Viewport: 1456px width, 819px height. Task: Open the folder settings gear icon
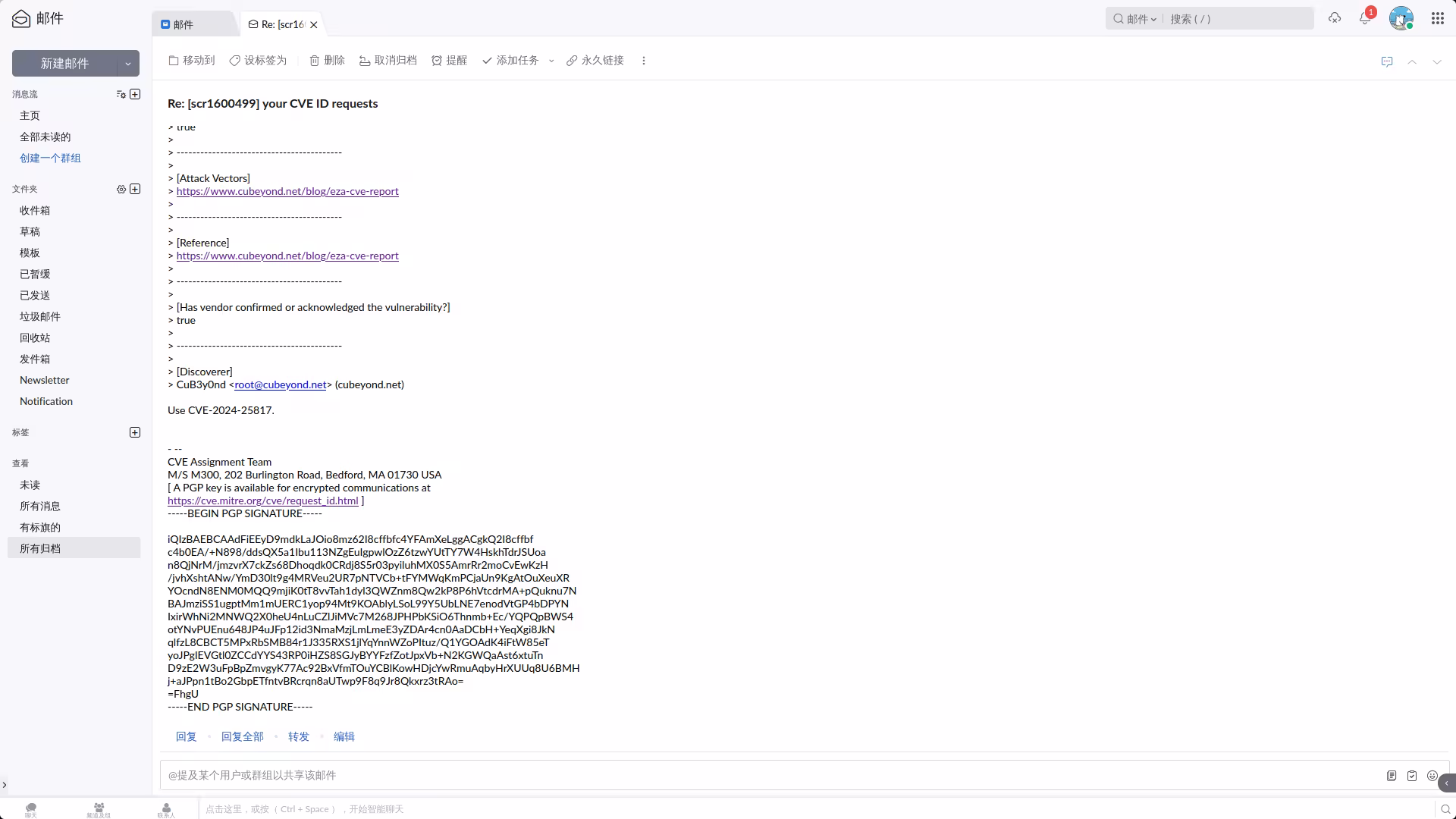point(121,189)
